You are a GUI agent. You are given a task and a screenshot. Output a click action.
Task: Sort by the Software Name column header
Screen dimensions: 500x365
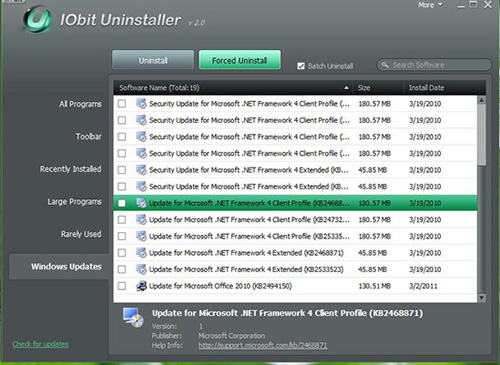233,88
